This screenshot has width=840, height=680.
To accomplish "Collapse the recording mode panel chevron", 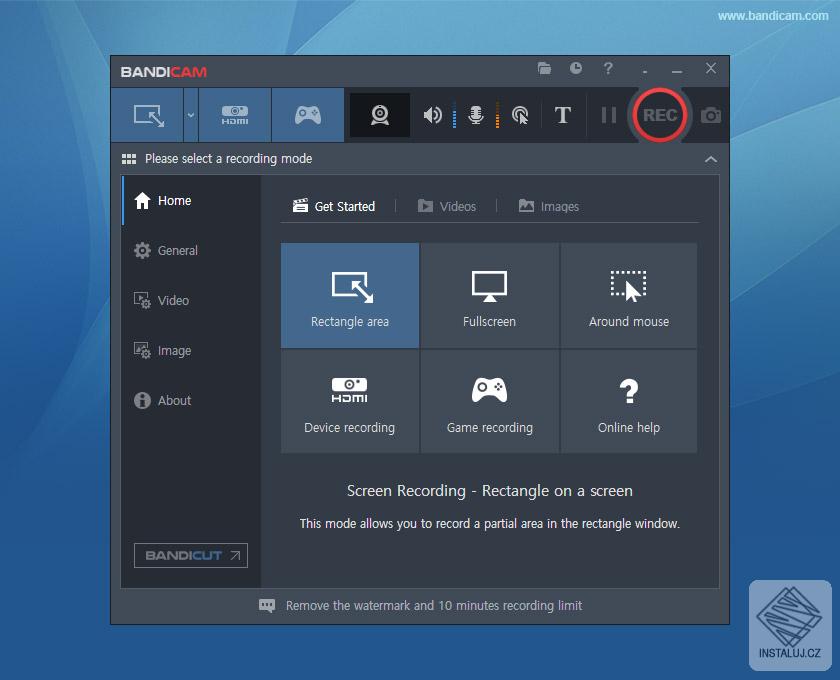I will point(711,159).
